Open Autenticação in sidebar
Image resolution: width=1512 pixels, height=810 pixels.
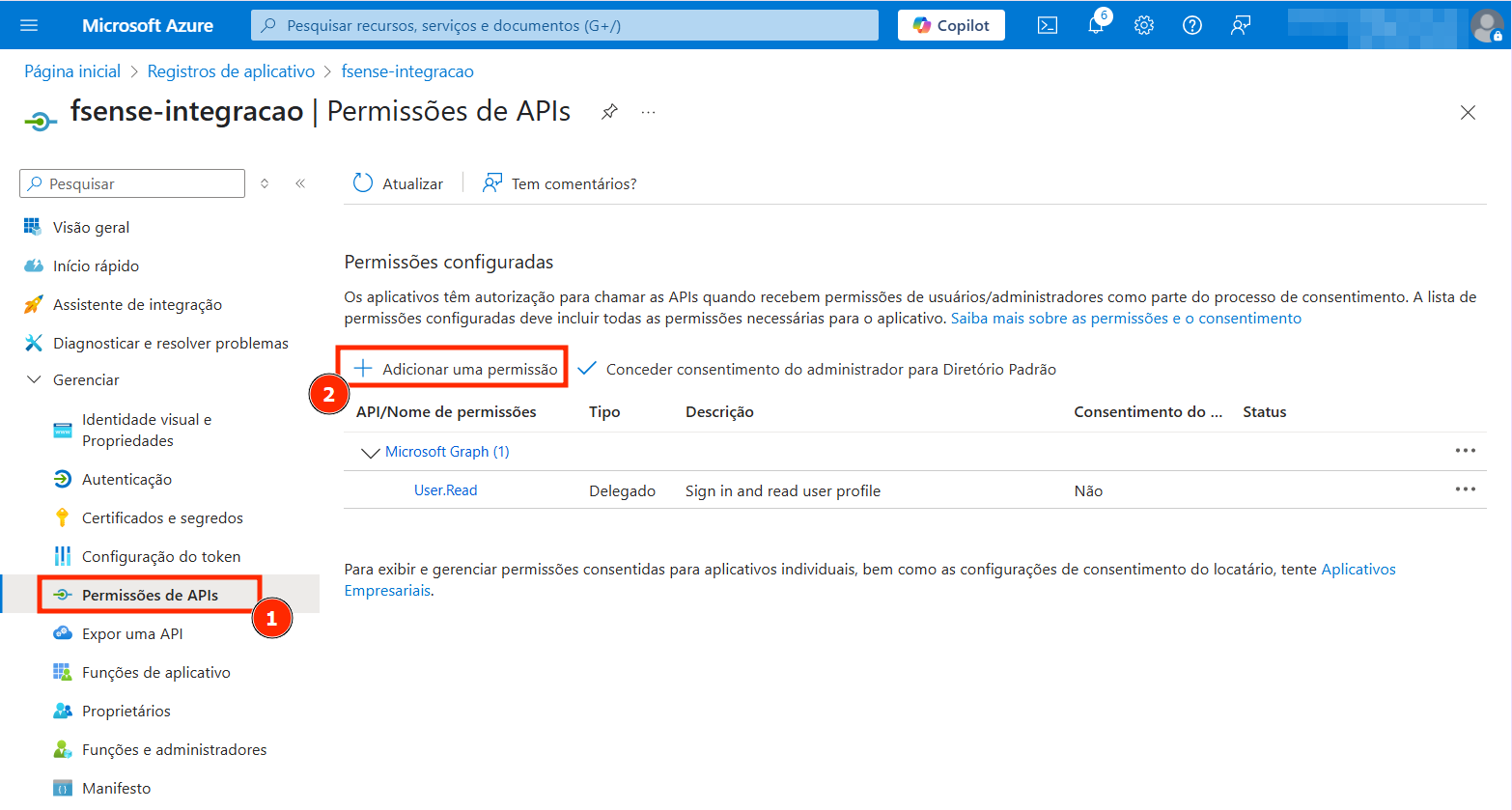[126, 479]
